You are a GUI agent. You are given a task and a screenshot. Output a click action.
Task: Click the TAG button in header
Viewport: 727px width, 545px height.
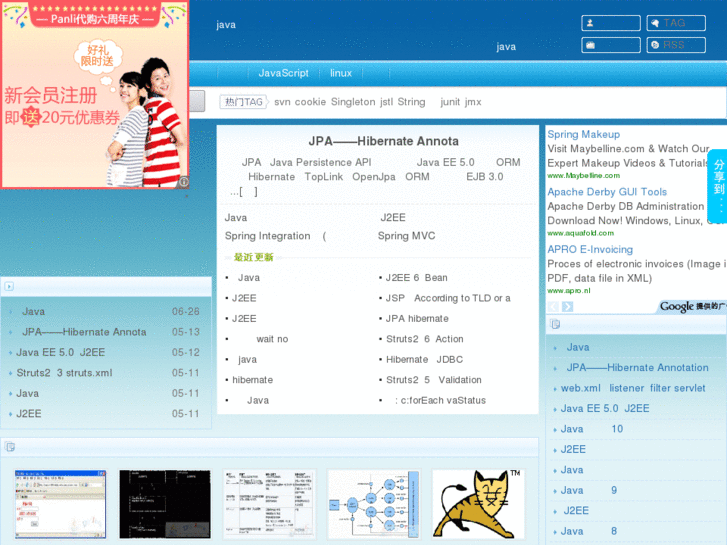pos(676,23)
